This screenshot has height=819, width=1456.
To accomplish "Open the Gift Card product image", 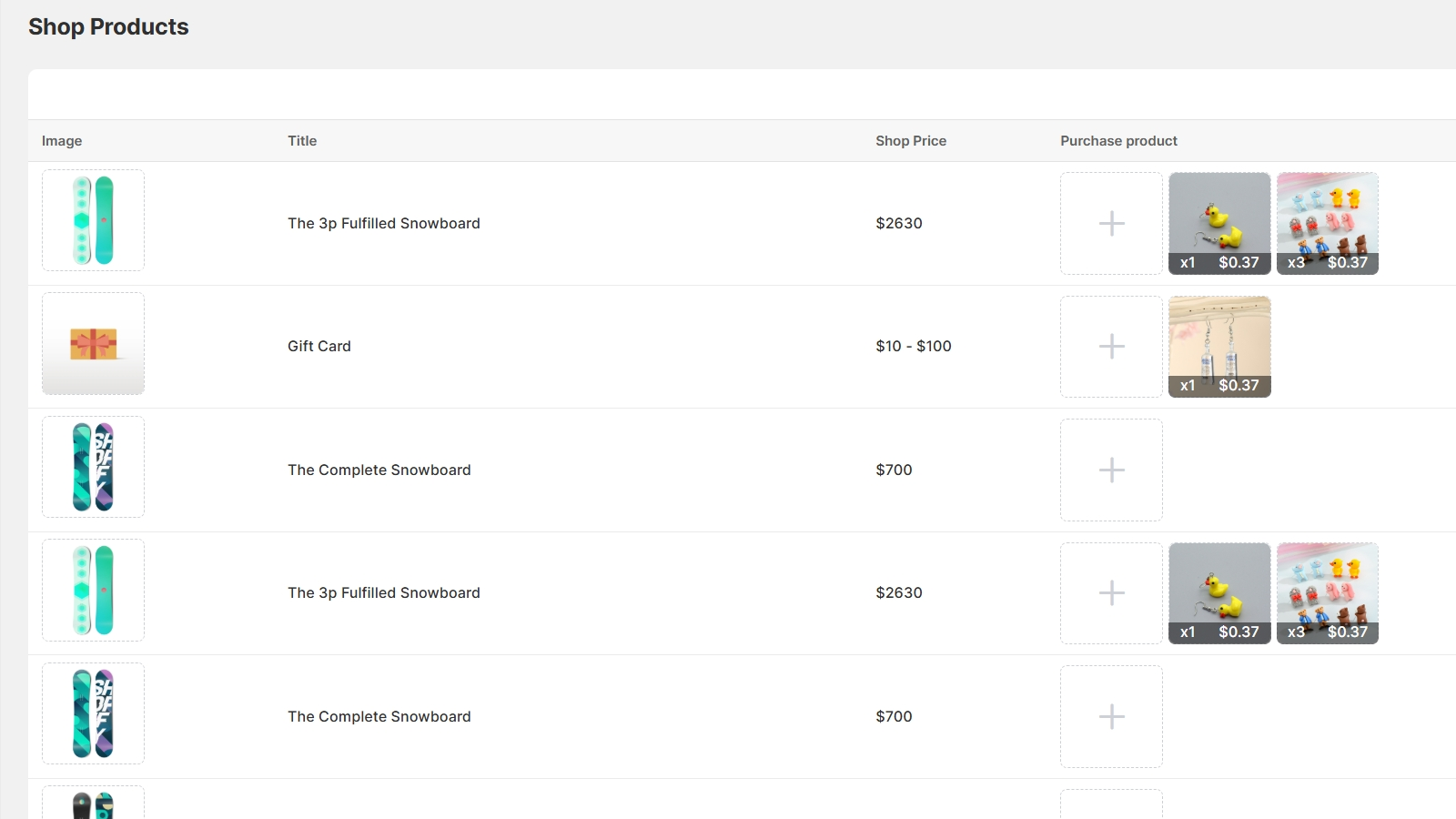I will pos(93,344).
